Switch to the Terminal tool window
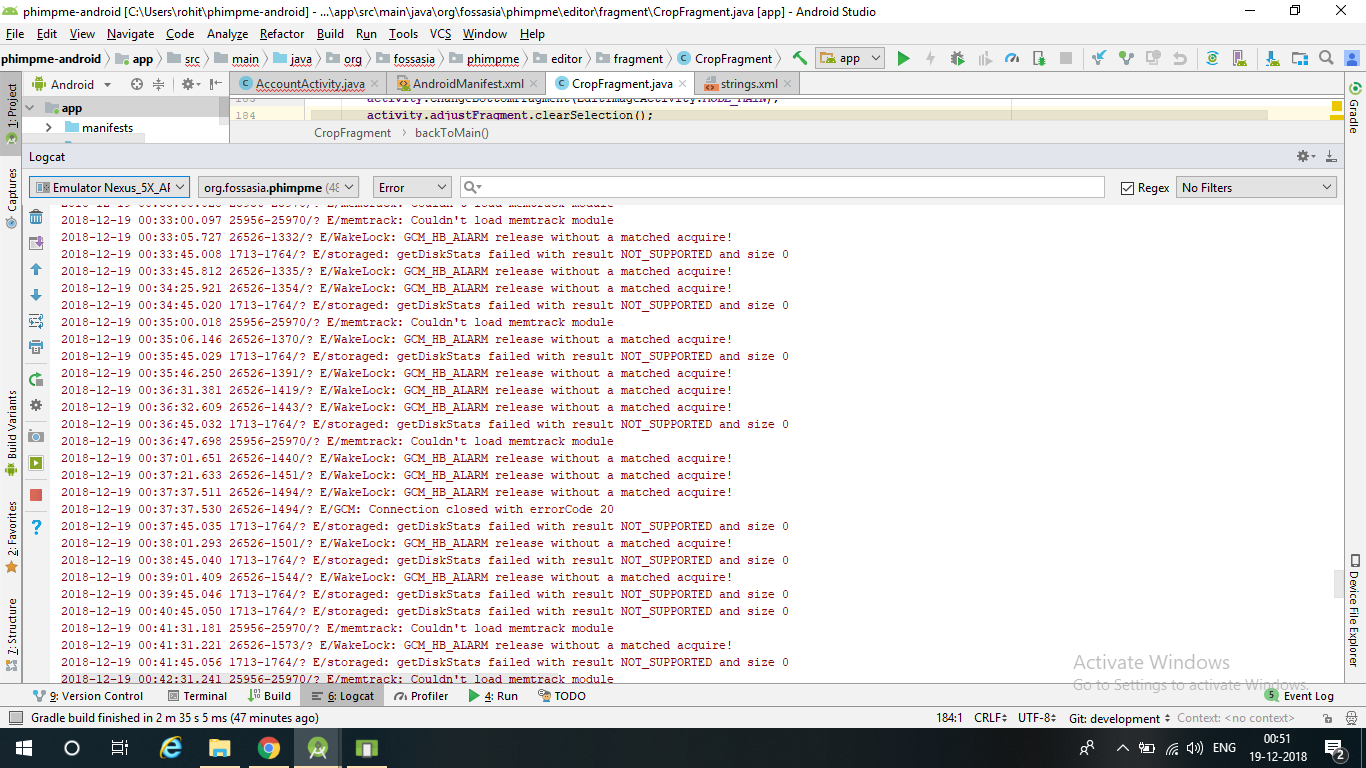 (198, 695)
